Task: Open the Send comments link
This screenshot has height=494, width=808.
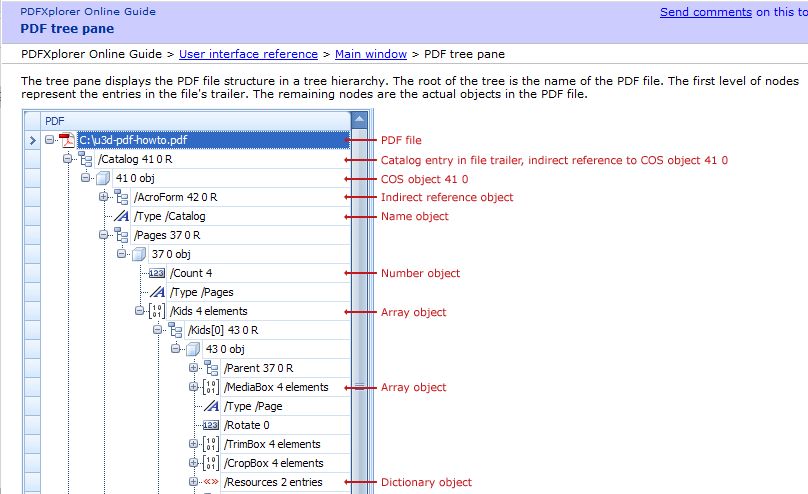Action: click(x=706, y=12)
